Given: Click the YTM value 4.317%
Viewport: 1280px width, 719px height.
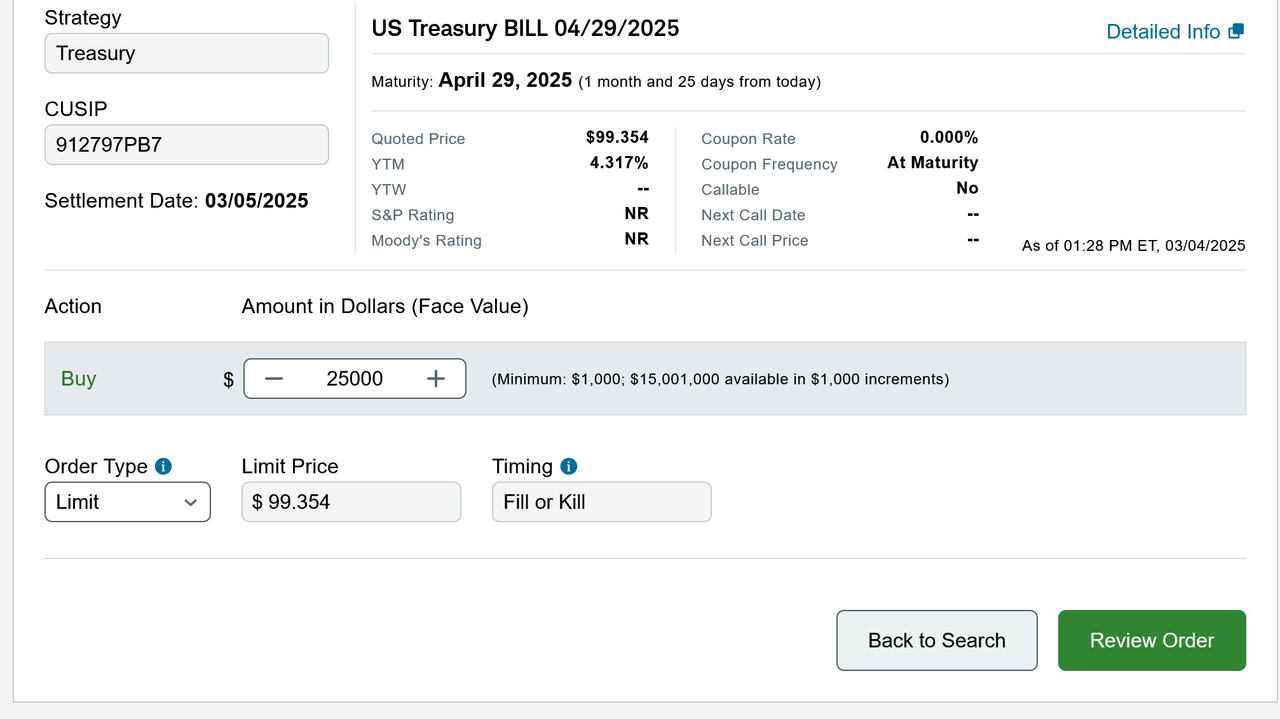Looking at the screenshot, I should point(619,163).
